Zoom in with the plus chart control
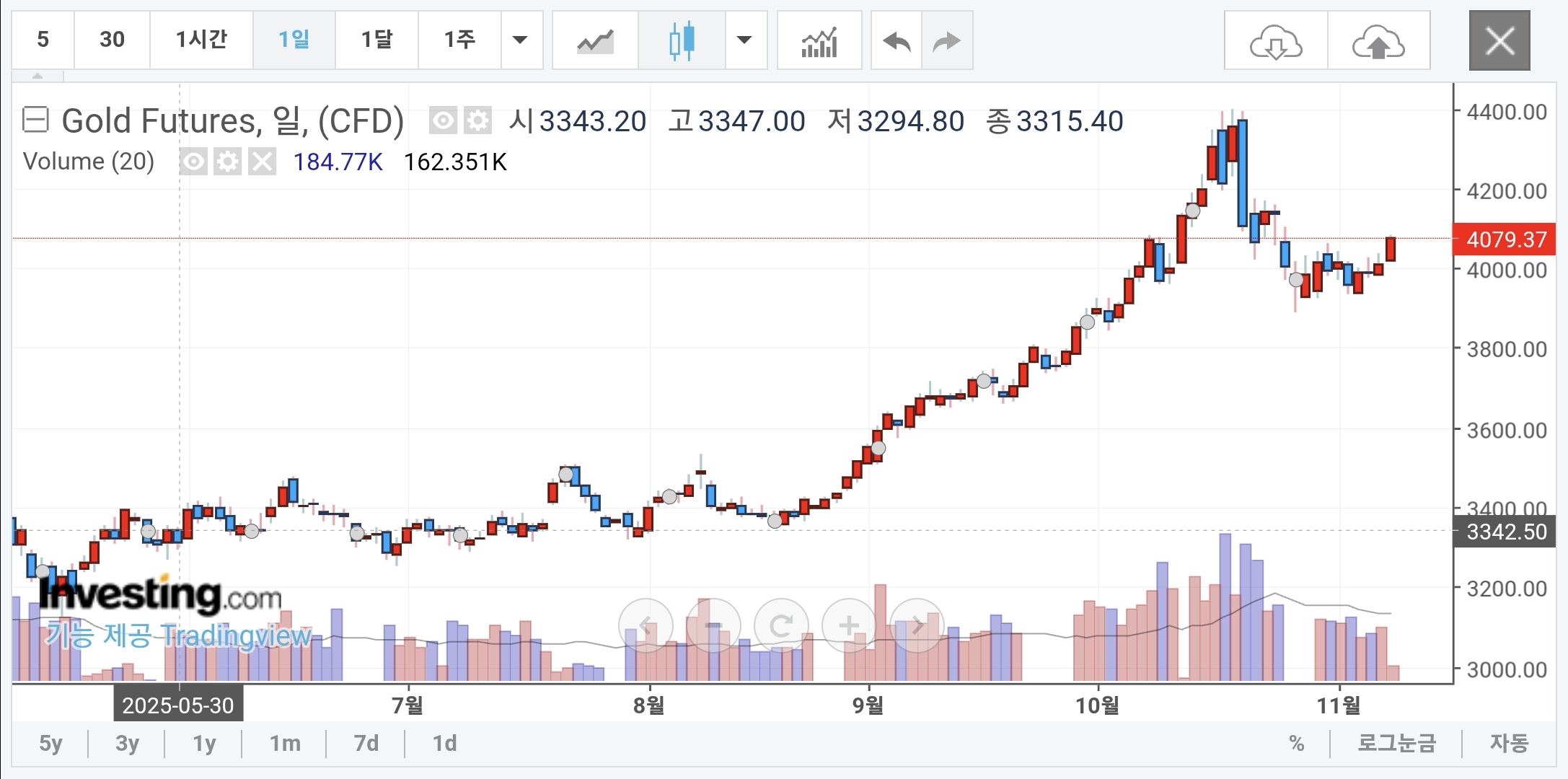Screen dimensions: 1568x779 click(849, 625)
